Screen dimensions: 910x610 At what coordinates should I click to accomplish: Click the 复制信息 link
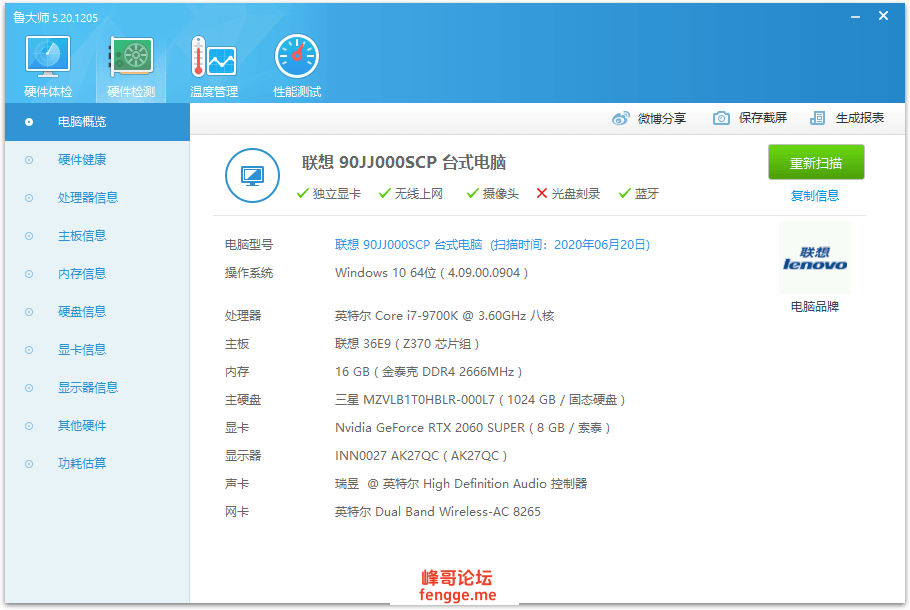coord(815,196)
